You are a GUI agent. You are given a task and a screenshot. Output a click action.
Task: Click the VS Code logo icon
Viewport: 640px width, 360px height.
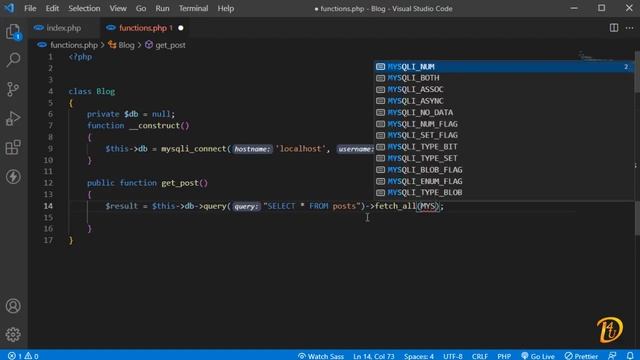click(9, 8)
